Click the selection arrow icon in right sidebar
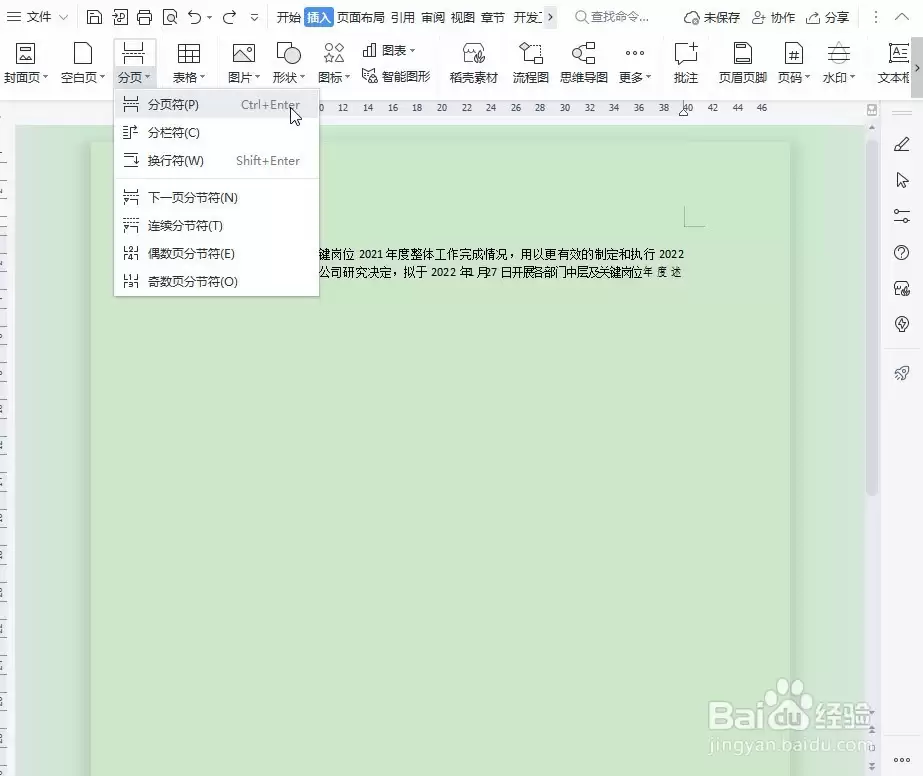 [x=902, y=180]
